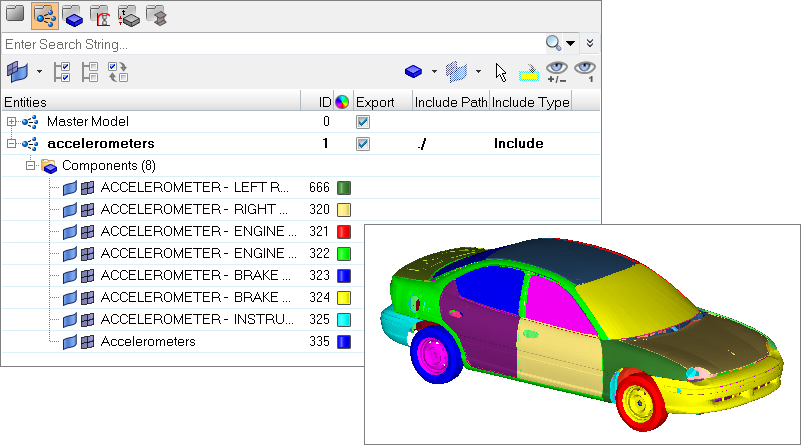Image resolution: width=801 pixels, height=445 pixels.
Task: Sort by the Entities column header
Action: [x=150, y=102]
